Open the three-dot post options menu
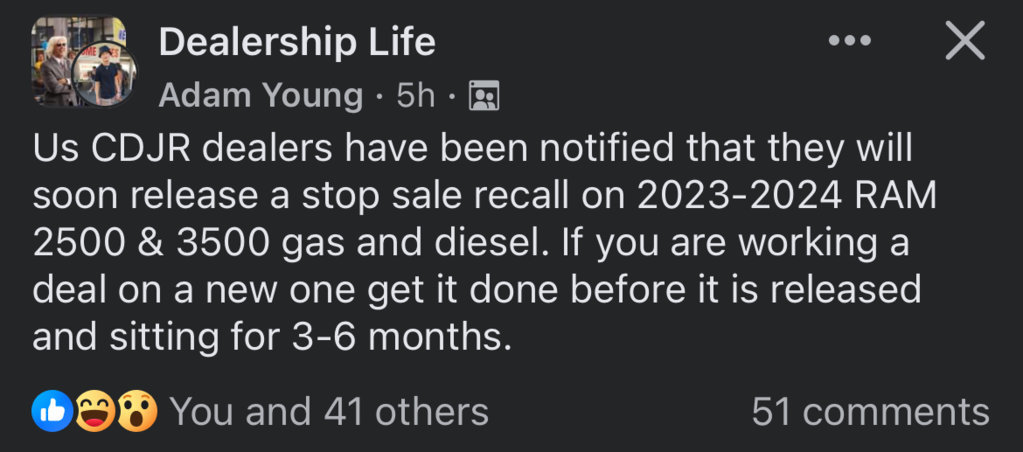 coord(849,41)
